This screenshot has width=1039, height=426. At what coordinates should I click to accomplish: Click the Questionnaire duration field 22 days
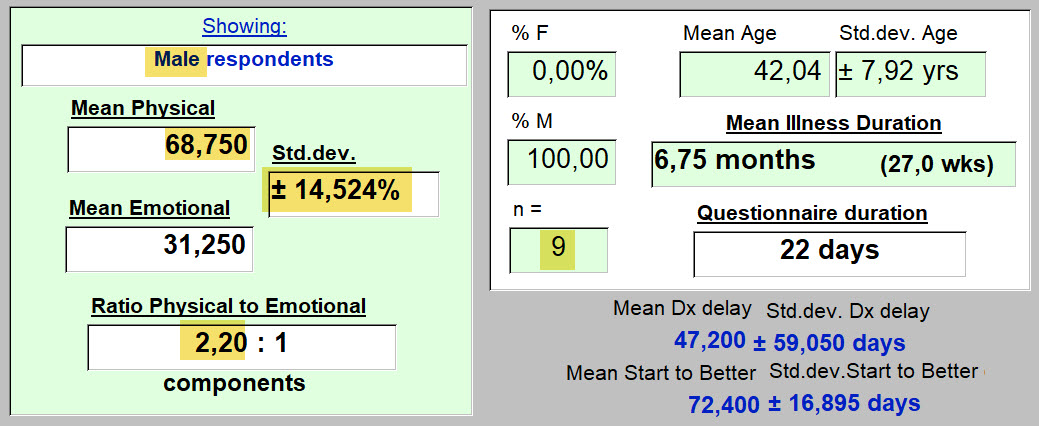(x=830, y=254)
